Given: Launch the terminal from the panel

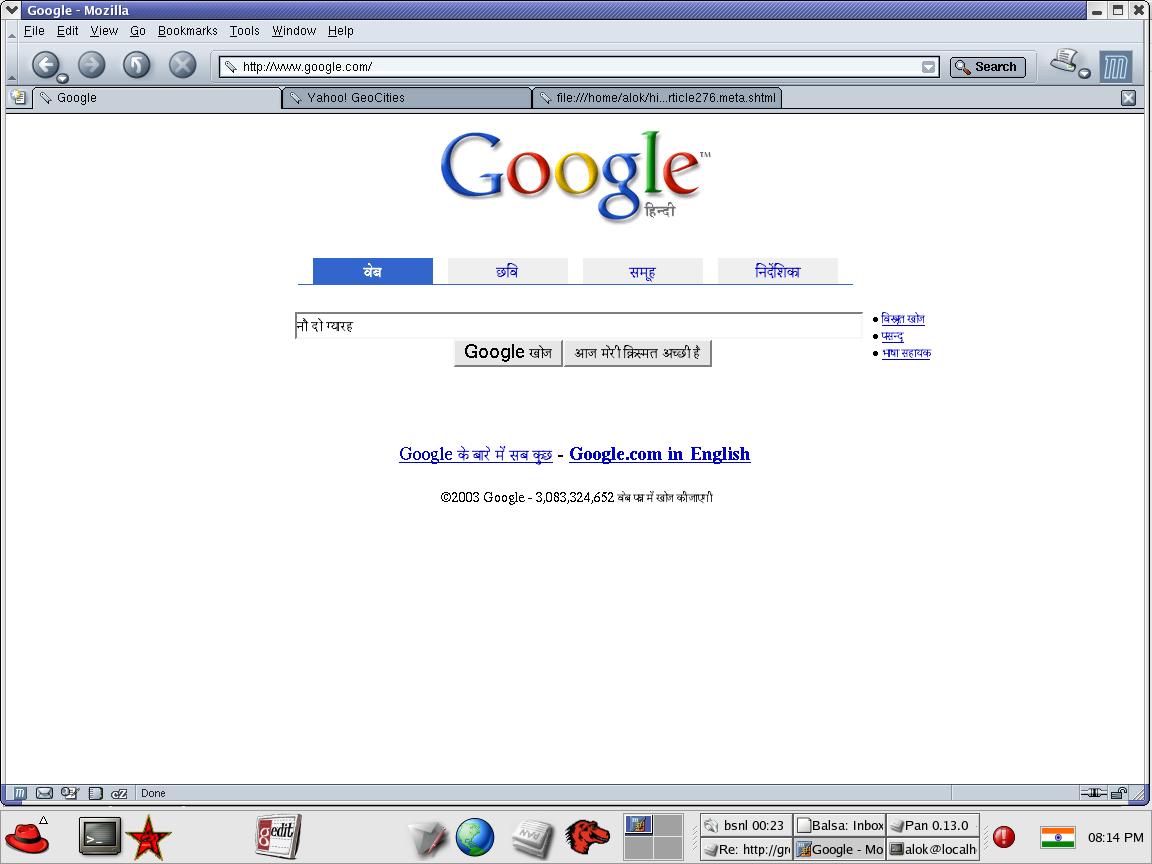Looking at the screenshot, I should pyautogui.click(x=100, y=837).
